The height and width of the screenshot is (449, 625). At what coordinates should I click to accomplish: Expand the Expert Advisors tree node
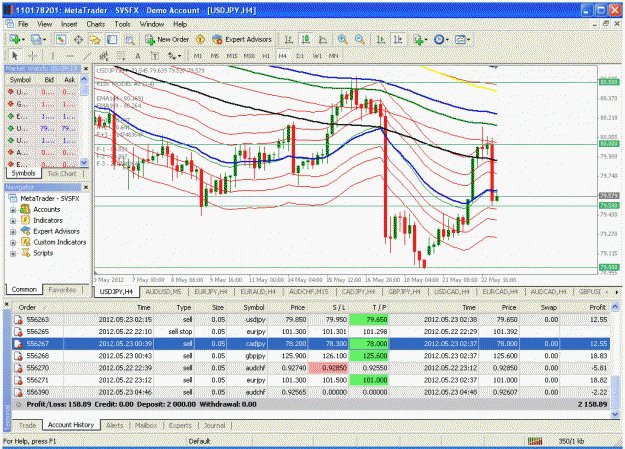coord(13,232)
